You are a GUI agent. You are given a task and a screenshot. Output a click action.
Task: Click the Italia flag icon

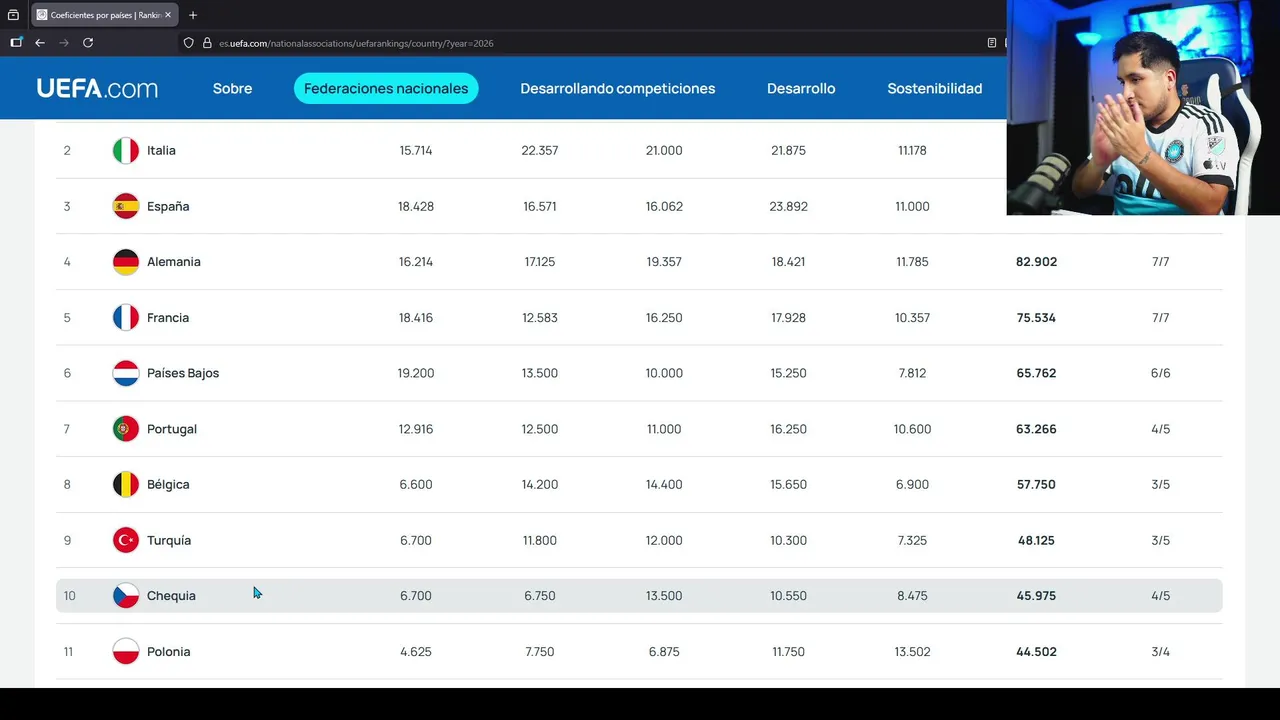point(126,151)
